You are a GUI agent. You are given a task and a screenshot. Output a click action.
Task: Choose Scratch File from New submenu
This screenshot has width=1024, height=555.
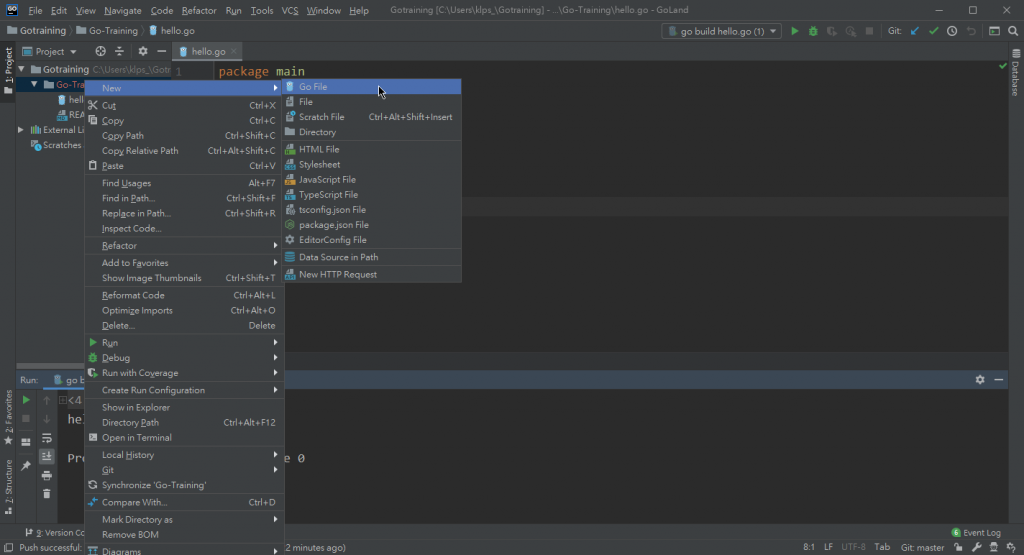[x=372, y=117]
